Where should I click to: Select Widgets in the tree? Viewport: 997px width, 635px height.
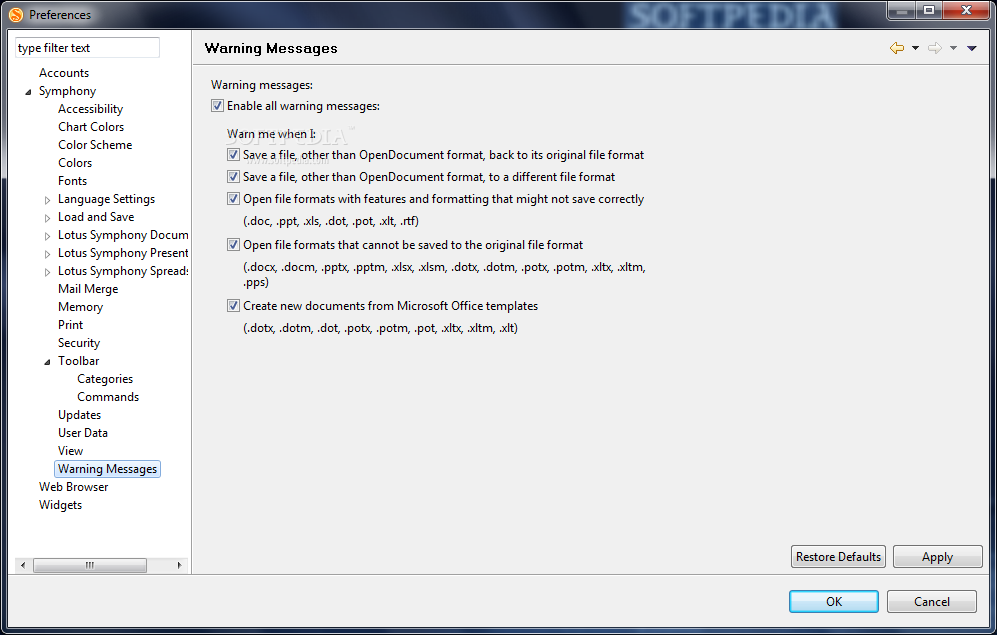pyautogui.click(x=60, y=505)
